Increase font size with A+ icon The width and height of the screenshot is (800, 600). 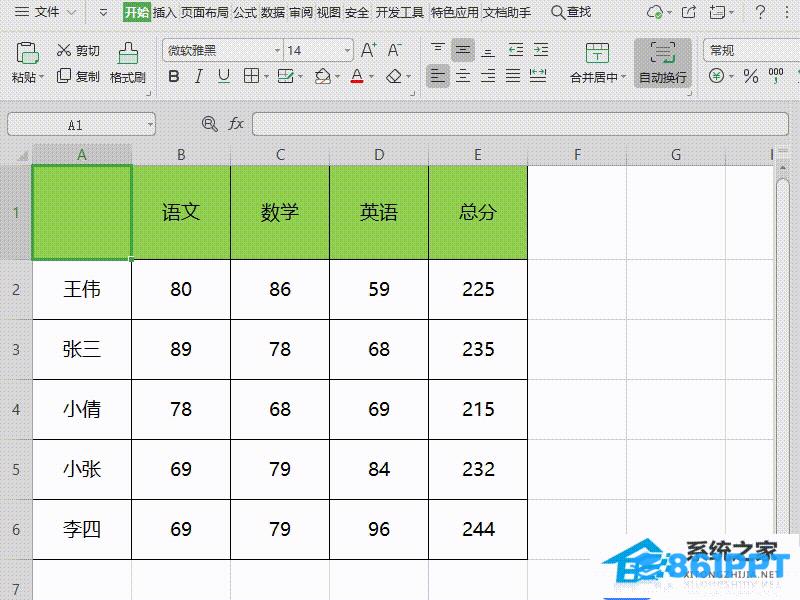(368, 50)
